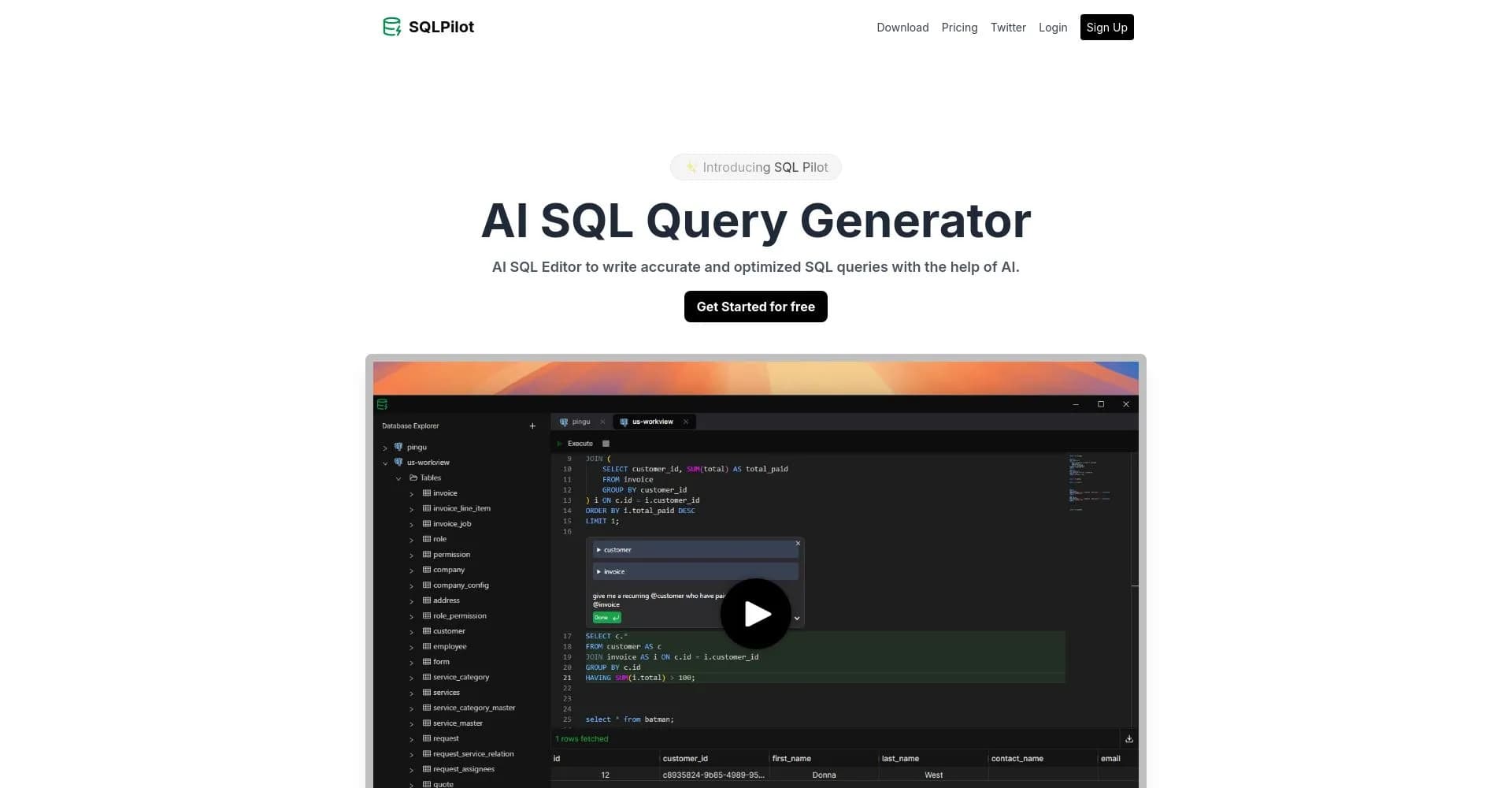Play the demo video
The width and height of the screenshot is (1512, 788).
coord(755,614)
